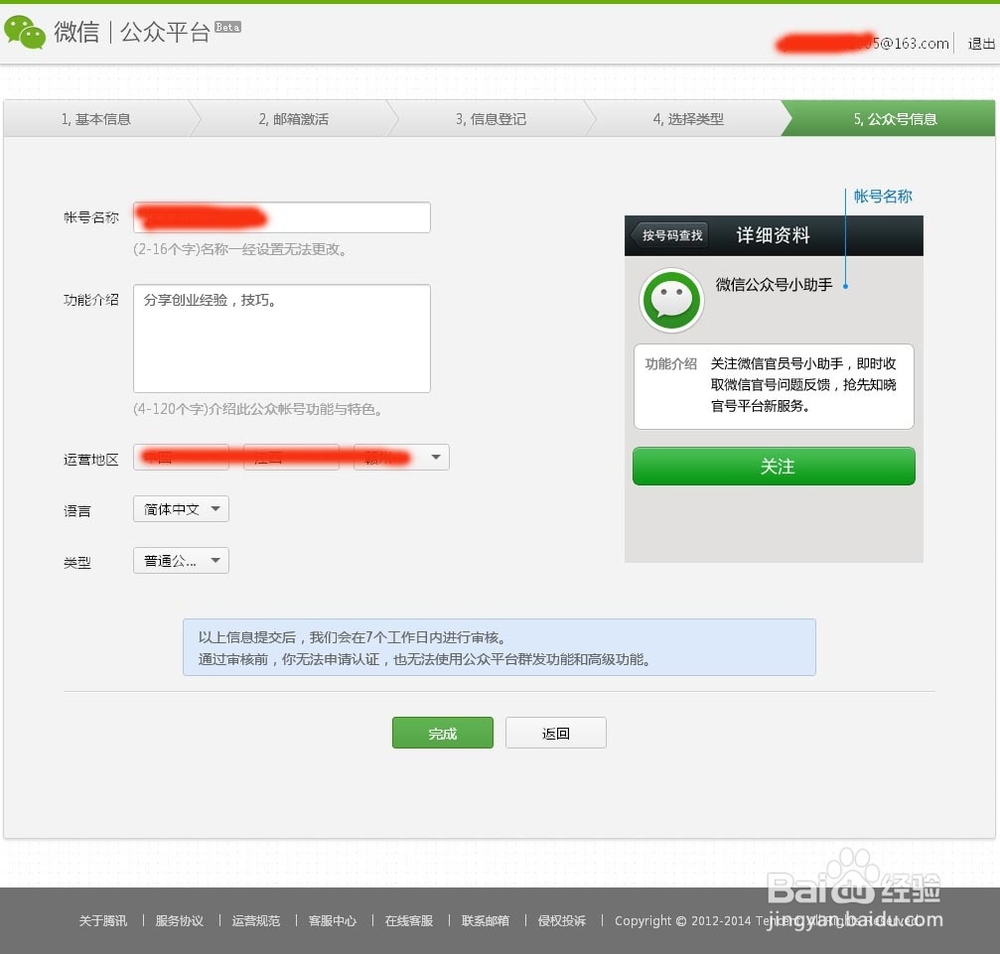Open the 服务协议 footer link
Viewport: 1000px width, 954px height.
click(179, 920)
